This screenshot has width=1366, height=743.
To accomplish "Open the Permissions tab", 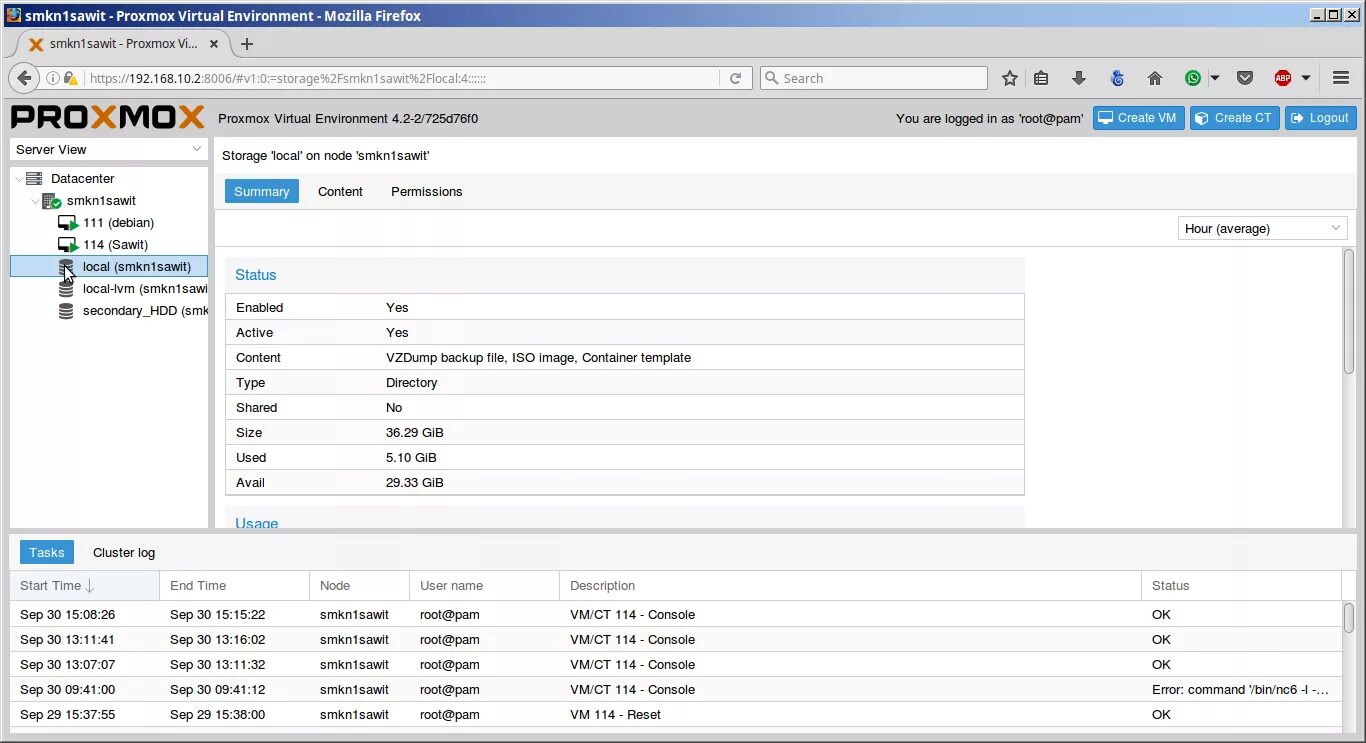I will 427,191.
